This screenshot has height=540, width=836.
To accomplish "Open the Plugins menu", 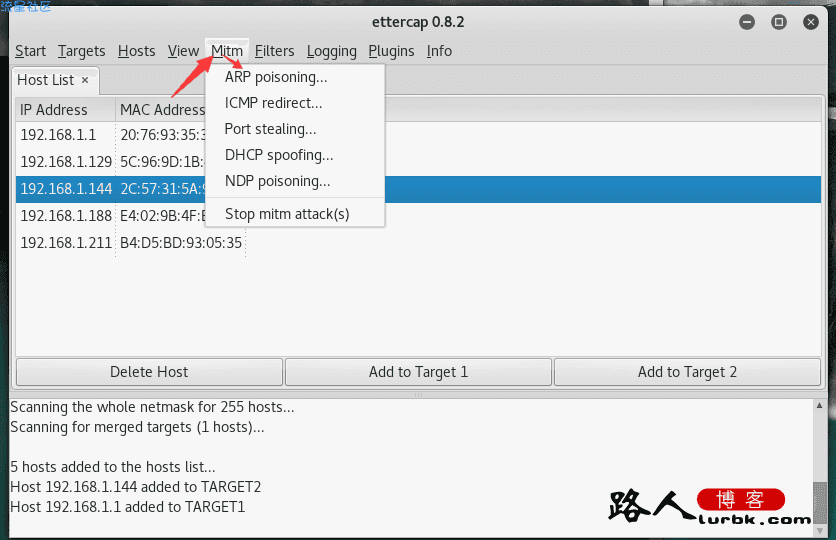I will [391, 51].
